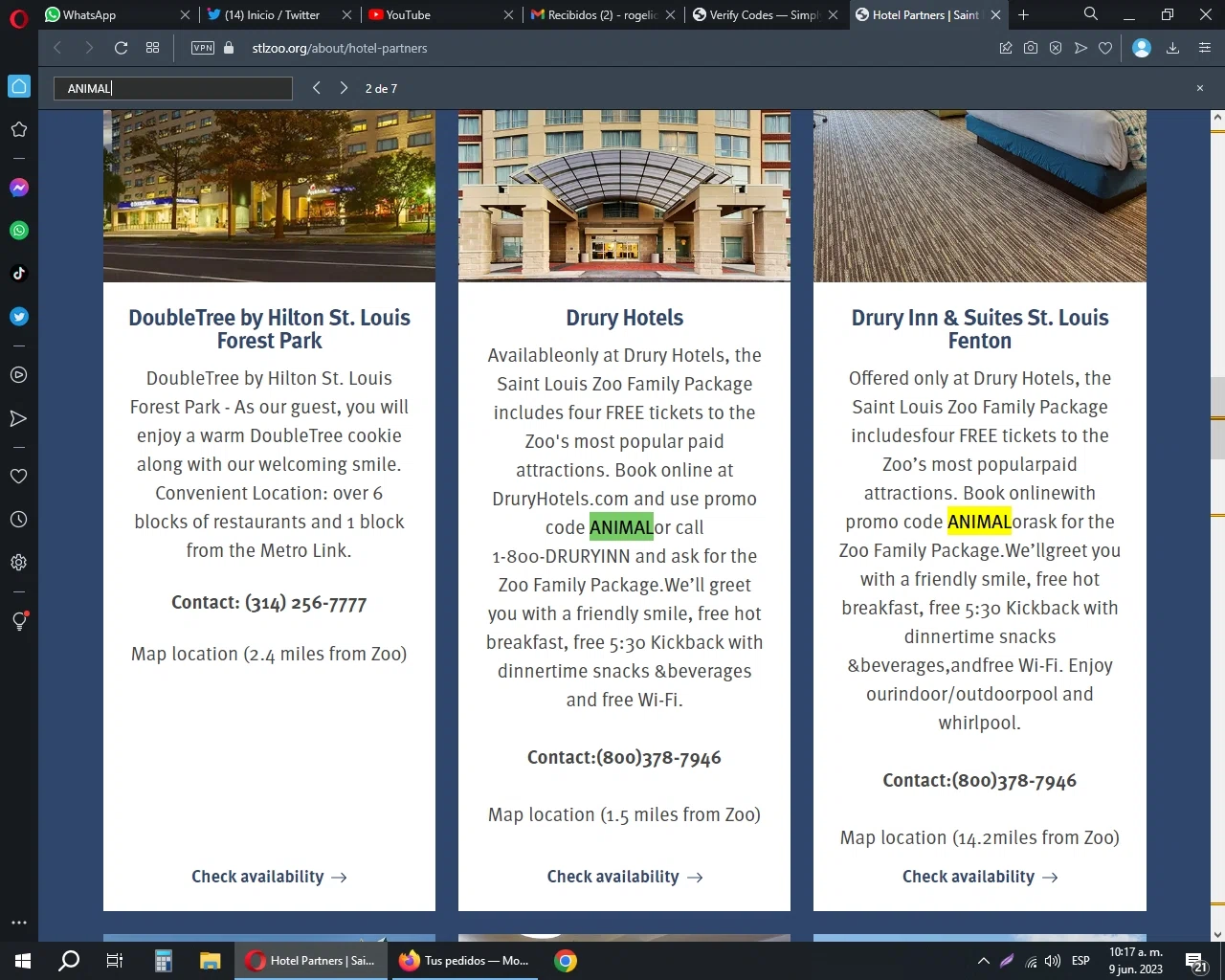The image size is (1225, 980).
Task: Take a snapshot with camera icon
Action: (1031, 48)
